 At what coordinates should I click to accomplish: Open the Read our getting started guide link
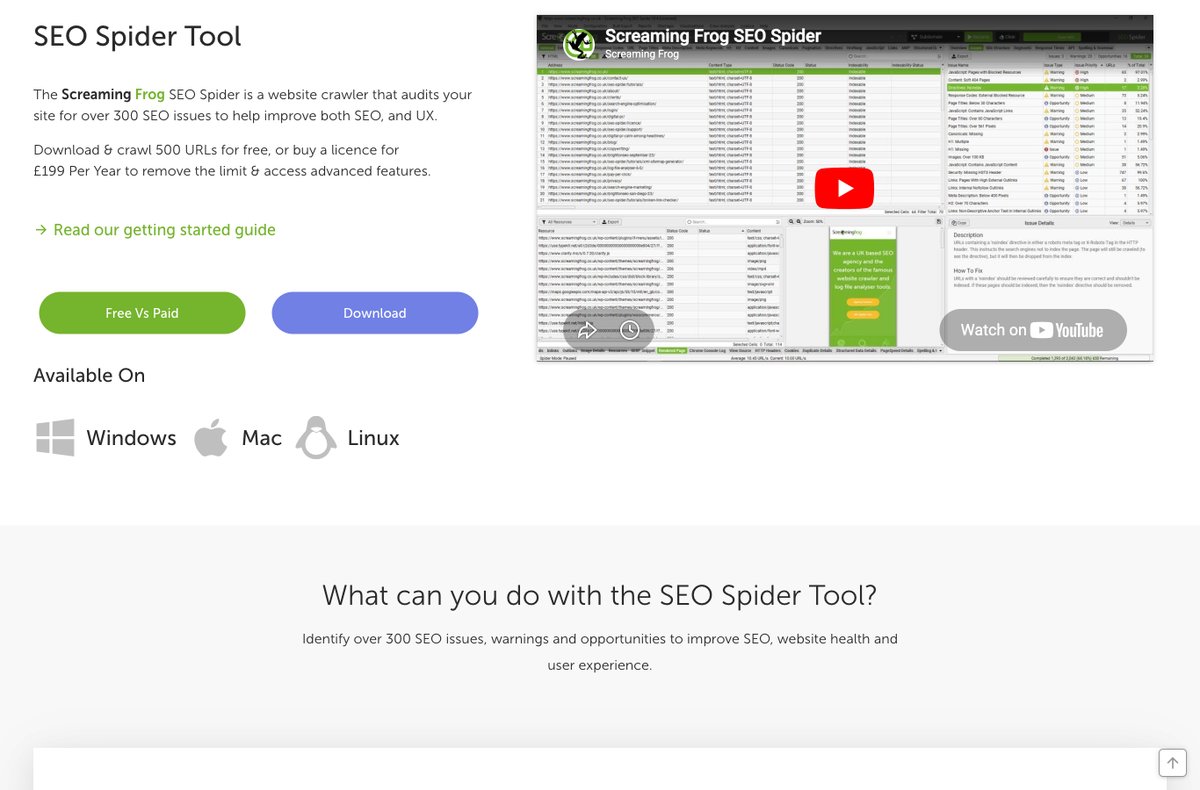pyautogui.click(x=155, y=230)
